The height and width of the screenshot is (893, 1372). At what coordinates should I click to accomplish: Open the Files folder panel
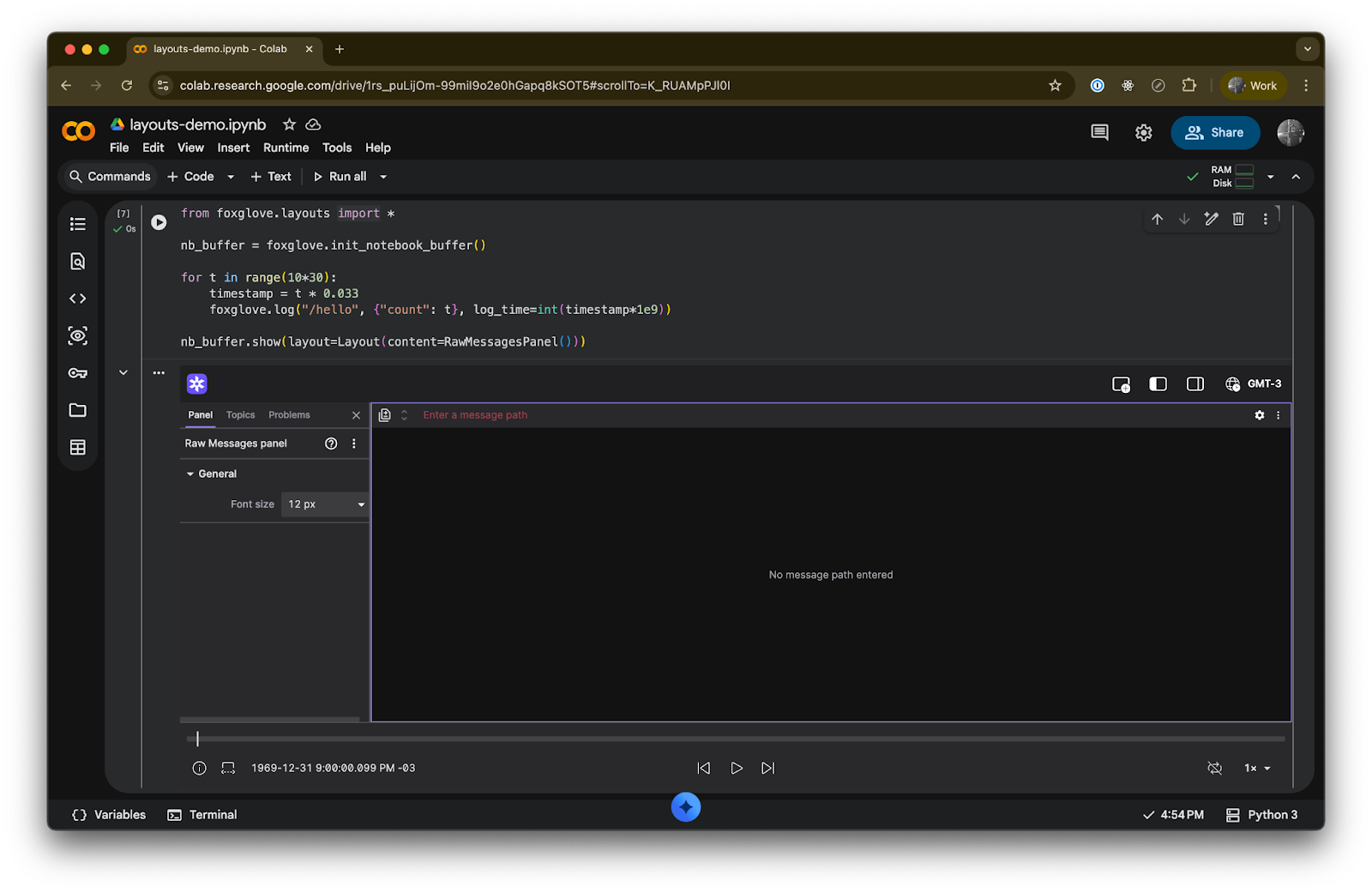[78, 410]
